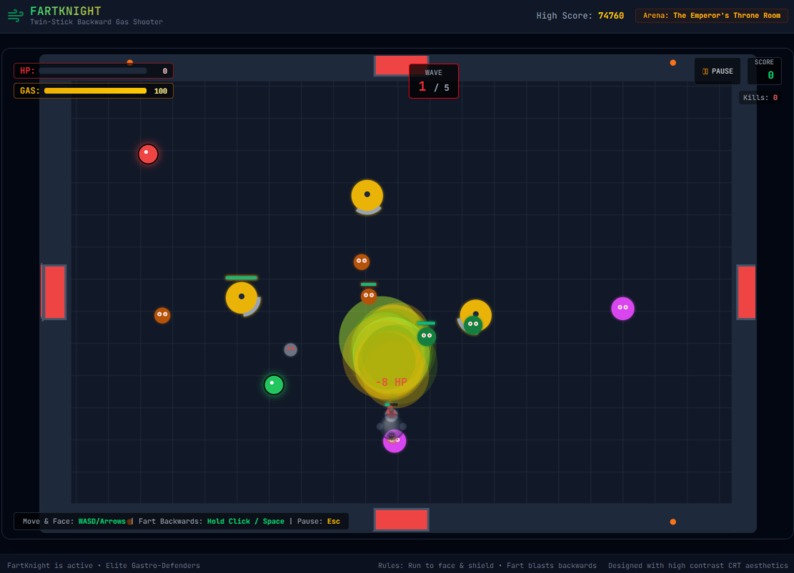Click the floating -8 HP damage text
Screen dimensions: 794x573
(391, 382)
